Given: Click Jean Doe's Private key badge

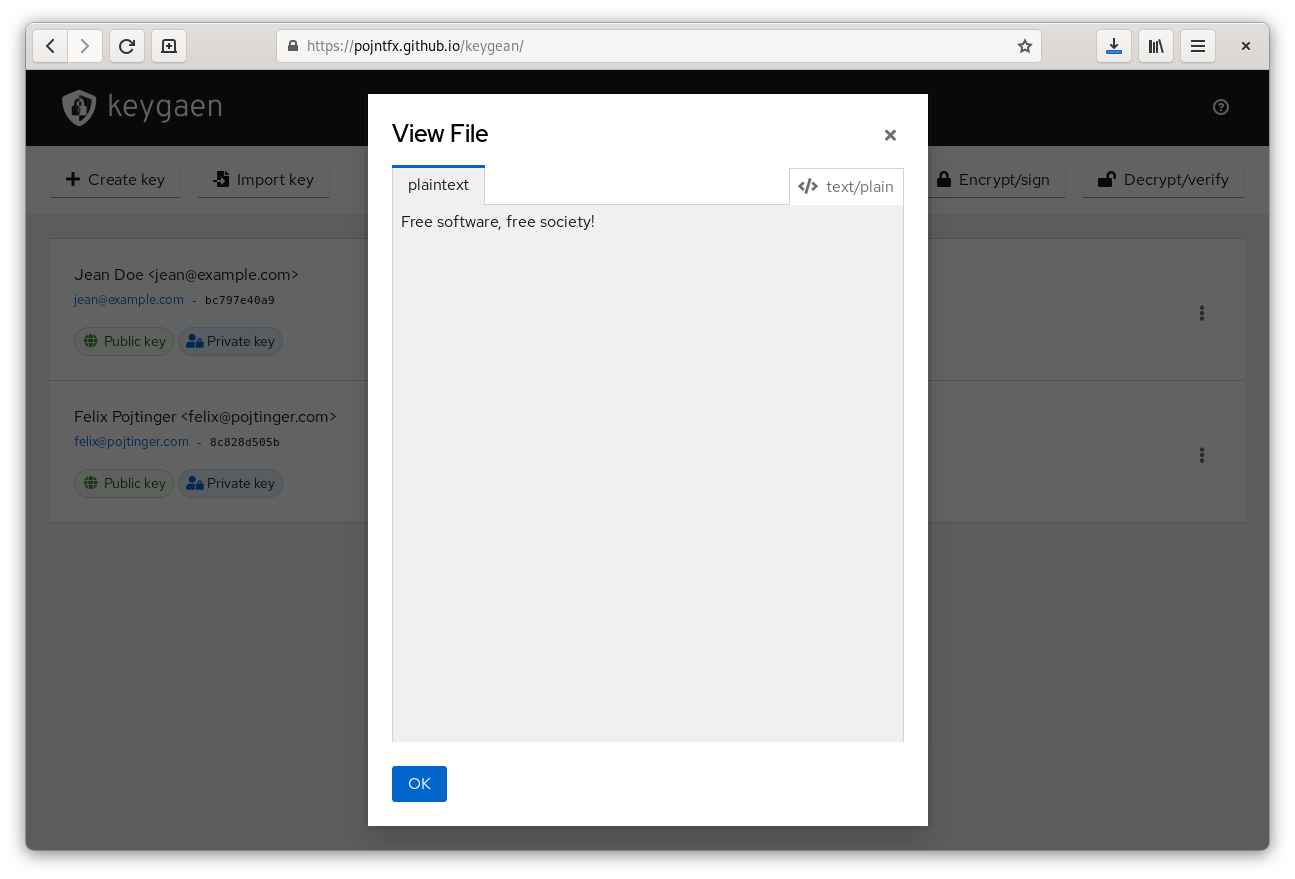Looking at the screenshot, I should [231, 341].
